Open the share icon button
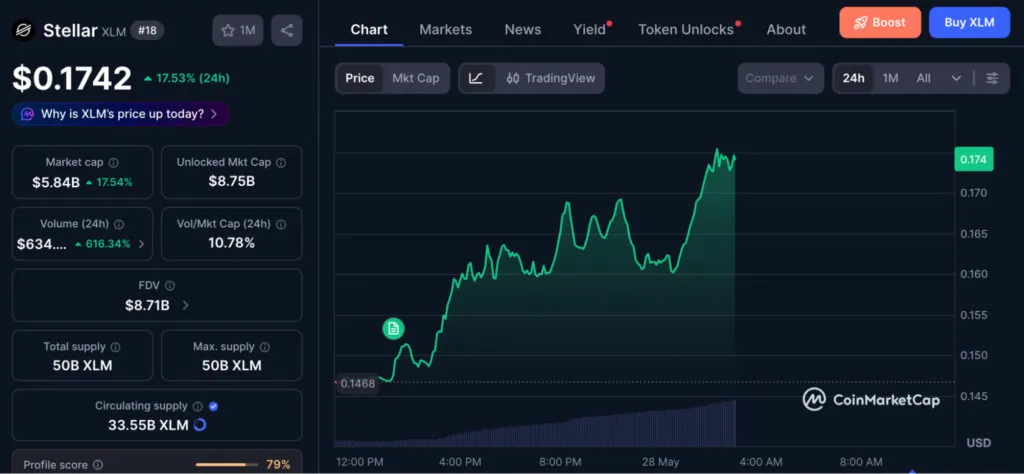1024x474 pixels. pos(287,30)
